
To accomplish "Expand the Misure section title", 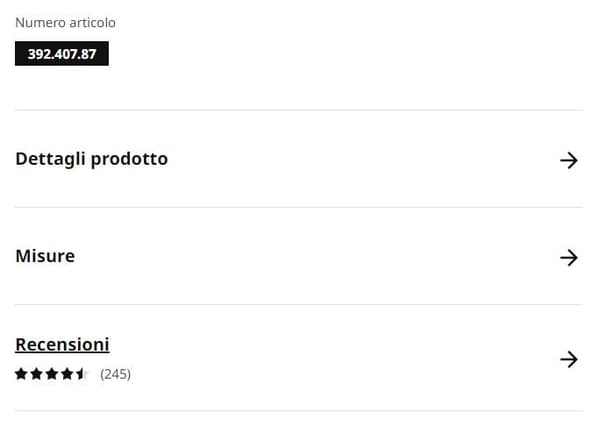I will click(x=45, y=256).
